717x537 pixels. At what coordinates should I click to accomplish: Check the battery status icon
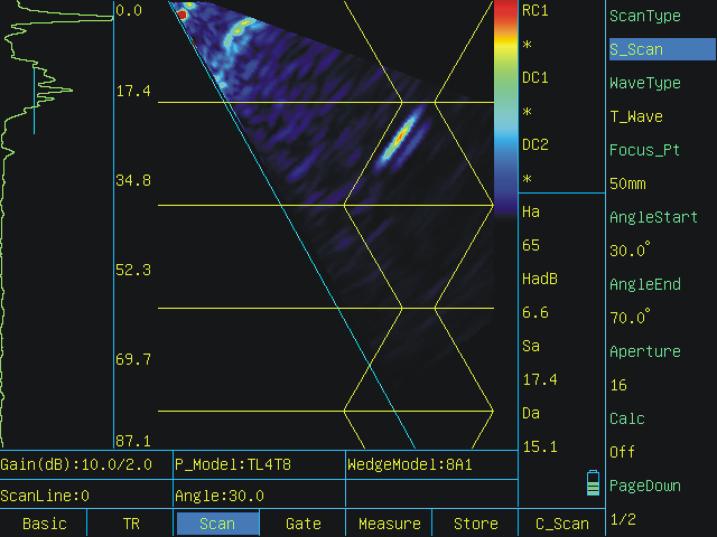[x=593, y=485]
